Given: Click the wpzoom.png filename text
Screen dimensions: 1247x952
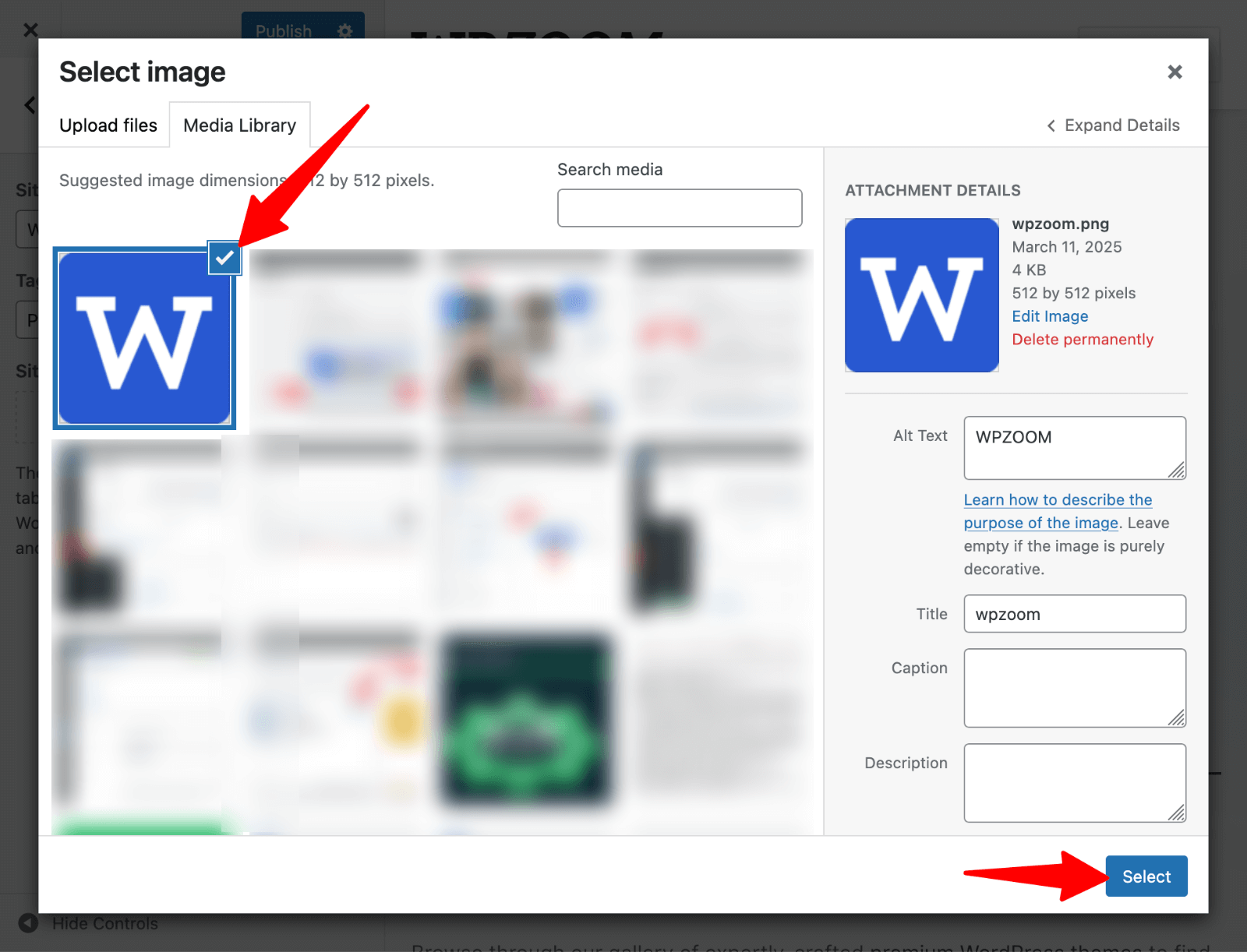Looking at the screenshot, I should point(1060,224).
